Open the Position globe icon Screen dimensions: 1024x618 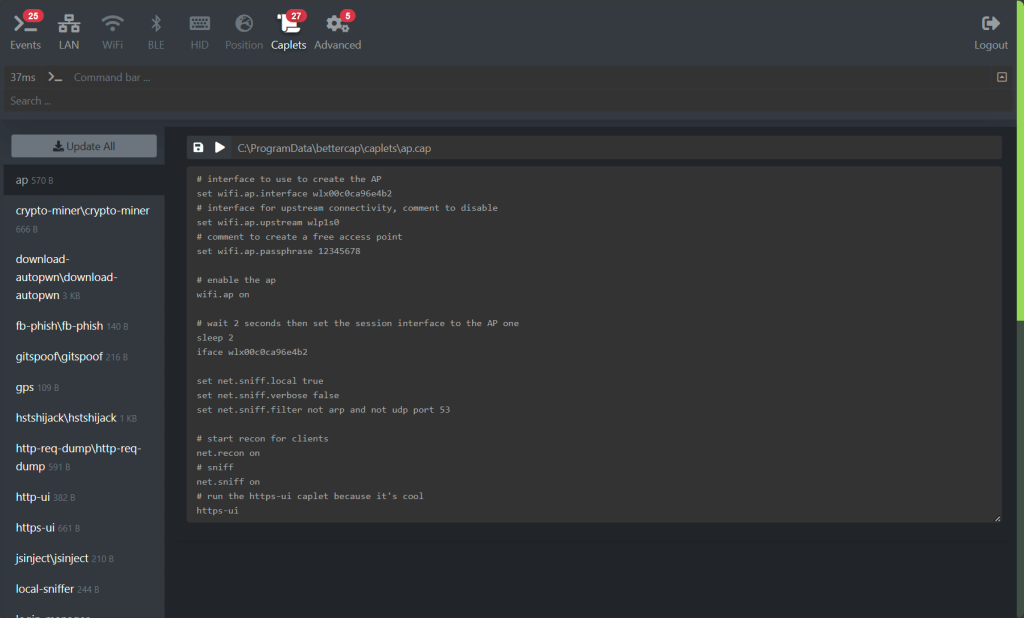[x=244, y=24]
